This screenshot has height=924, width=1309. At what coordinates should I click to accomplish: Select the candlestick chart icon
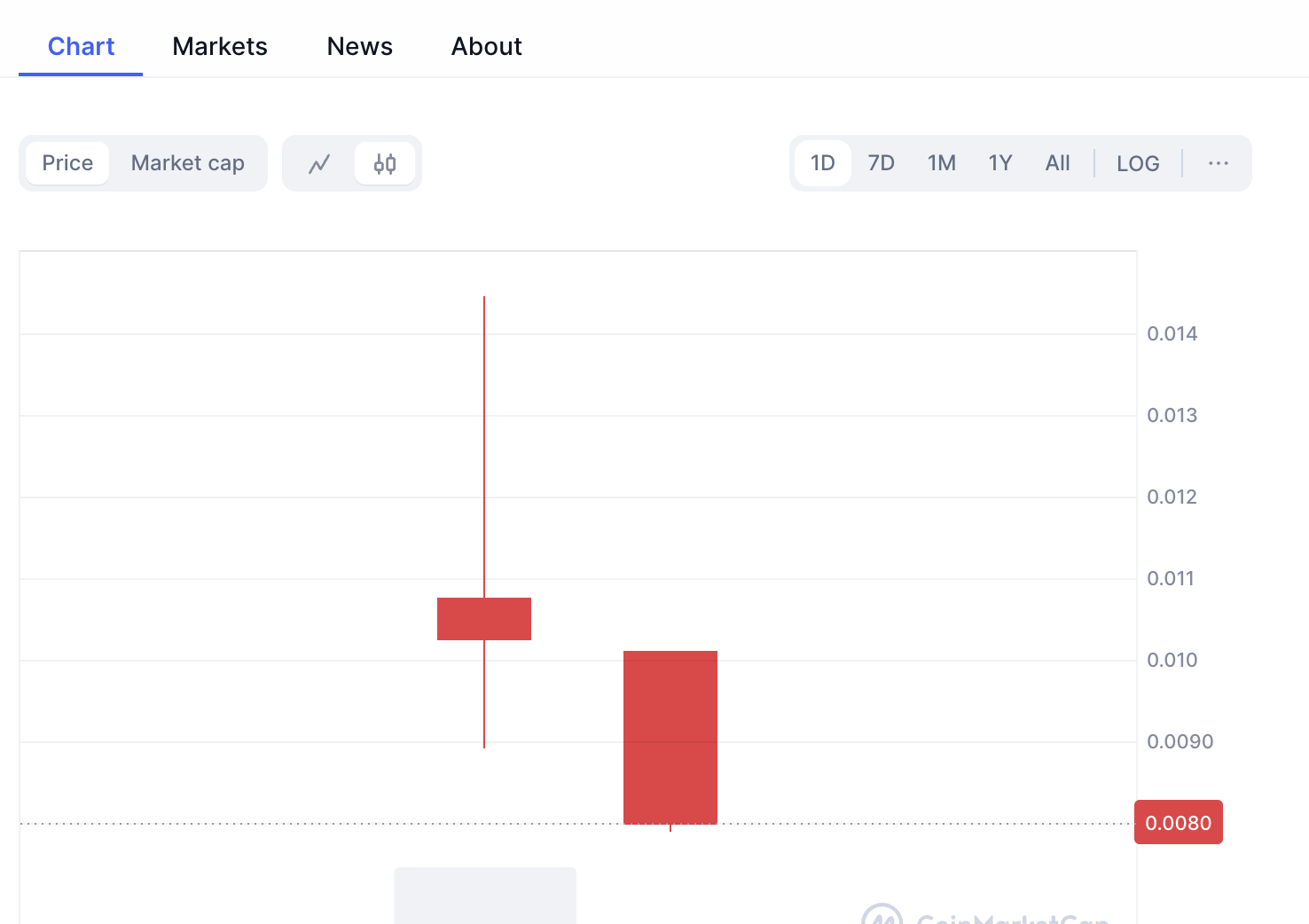(x=385, y=164)
